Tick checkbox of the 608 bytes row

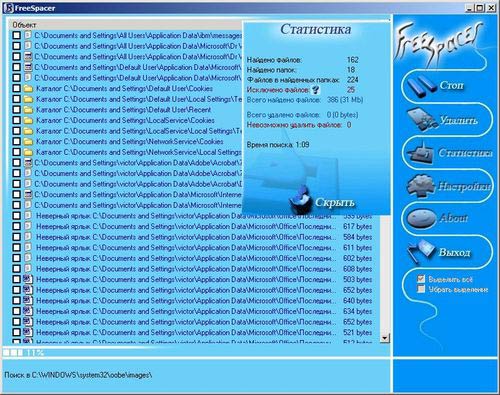point(16,269)
